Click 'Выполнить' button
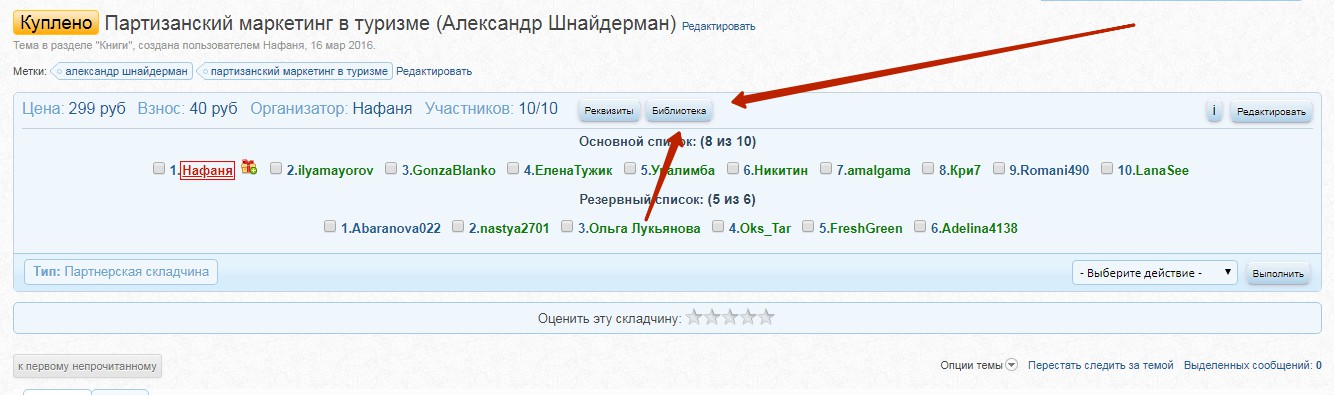This screenshot has width=1334, height=395. (1278, 273)
